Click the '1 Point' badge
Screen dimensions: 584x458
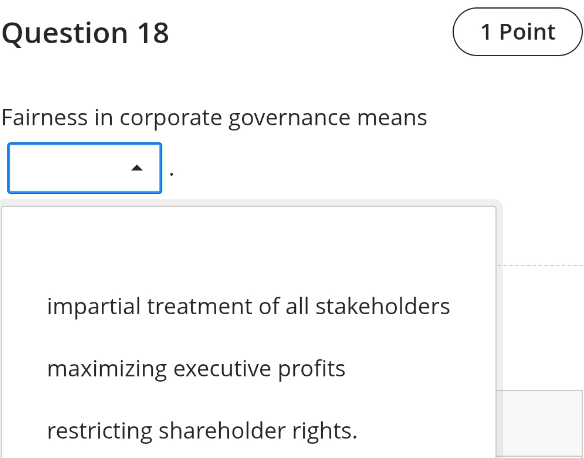(518, 32)
